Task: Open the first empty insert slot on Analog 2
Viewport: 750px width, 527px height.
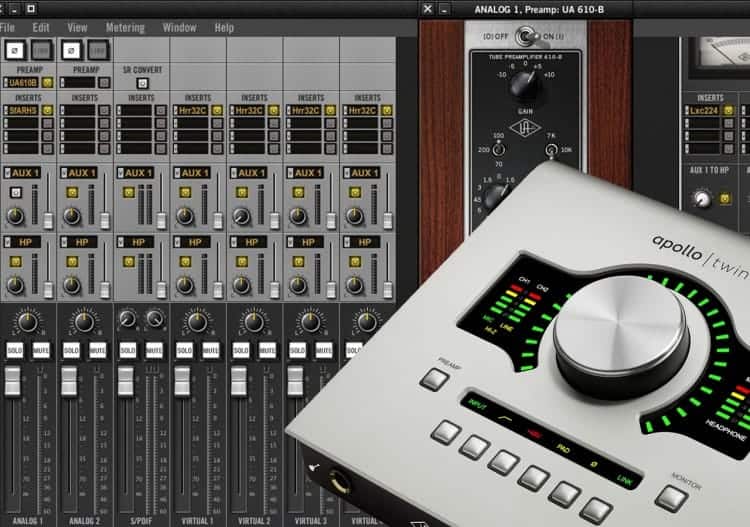Action: click(x=77, y=110)
